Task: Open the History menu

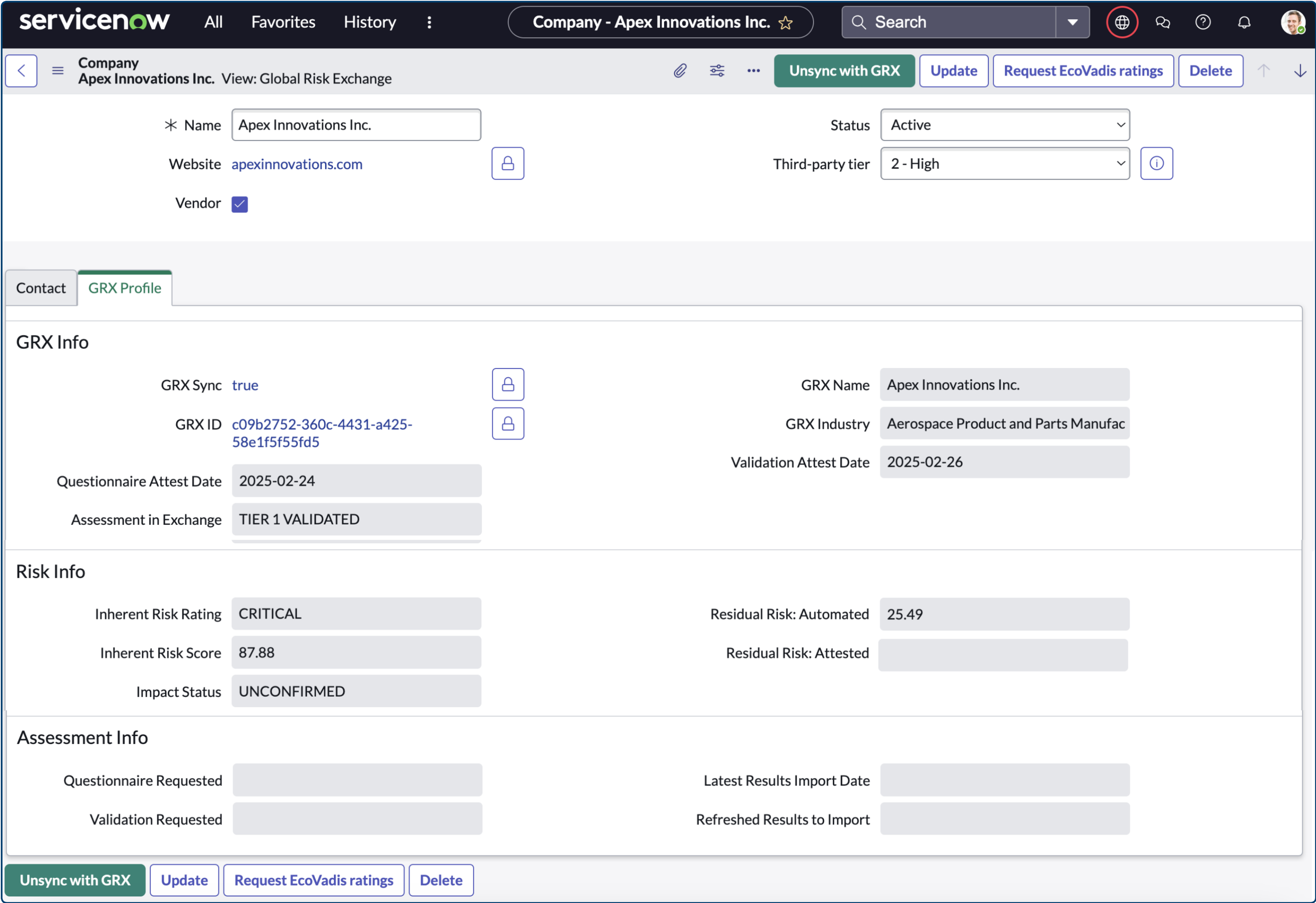Action: (x=370, y=22)
